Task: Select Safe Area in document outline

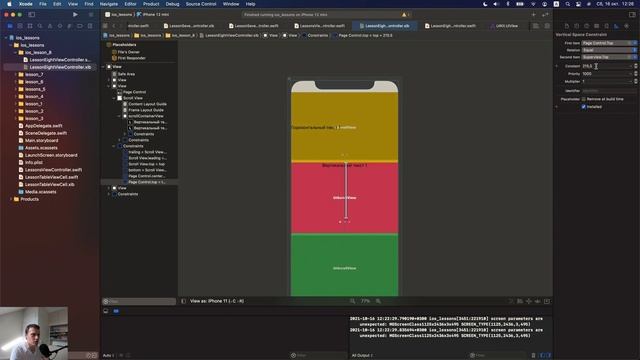Action: (x=126, y=74)
